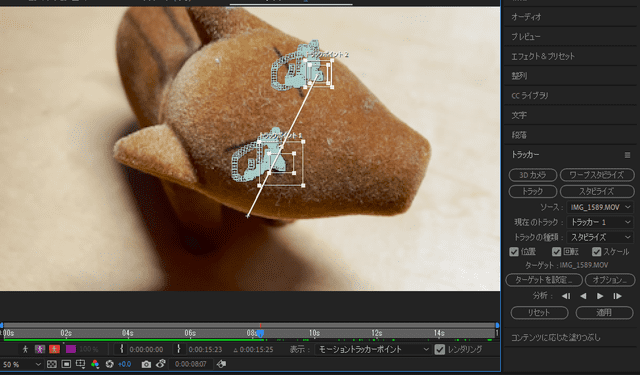Click the reset exposure aperture icon
The width and height of the screenshot is (640, 375).
(x=109, y=364)
